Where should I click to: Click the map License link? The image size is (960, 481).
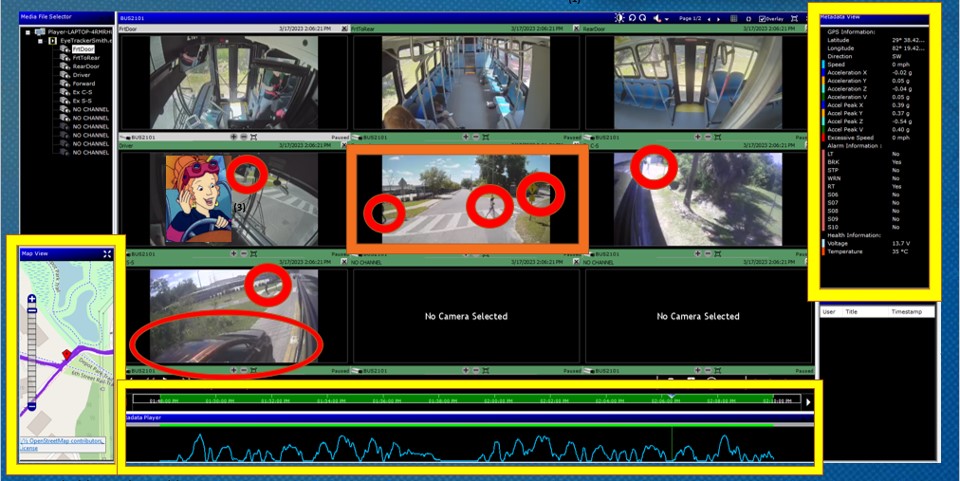click(x=30, y=448)
